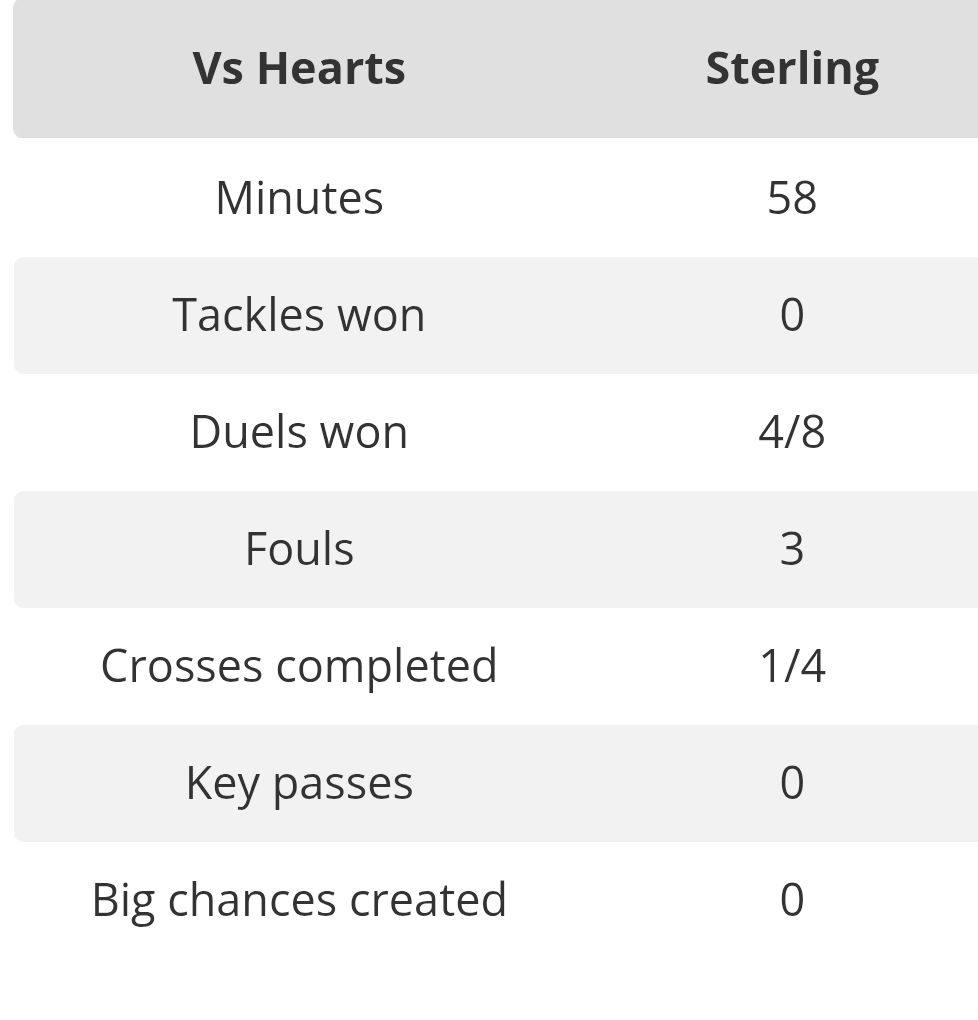The width and height of the screenshot is (978, 1020).
Task: Select the 'Key passes' row label
Action: 299,783
